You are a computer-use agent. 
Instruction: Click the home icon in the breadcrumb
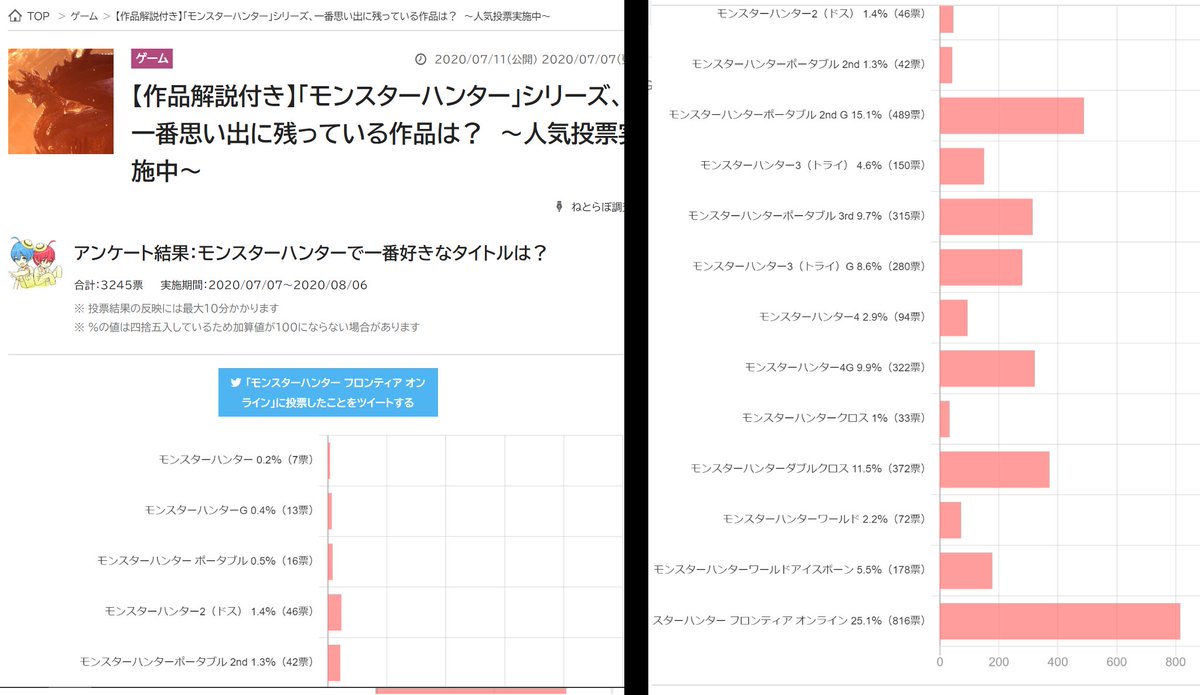(x=14, y=16)
